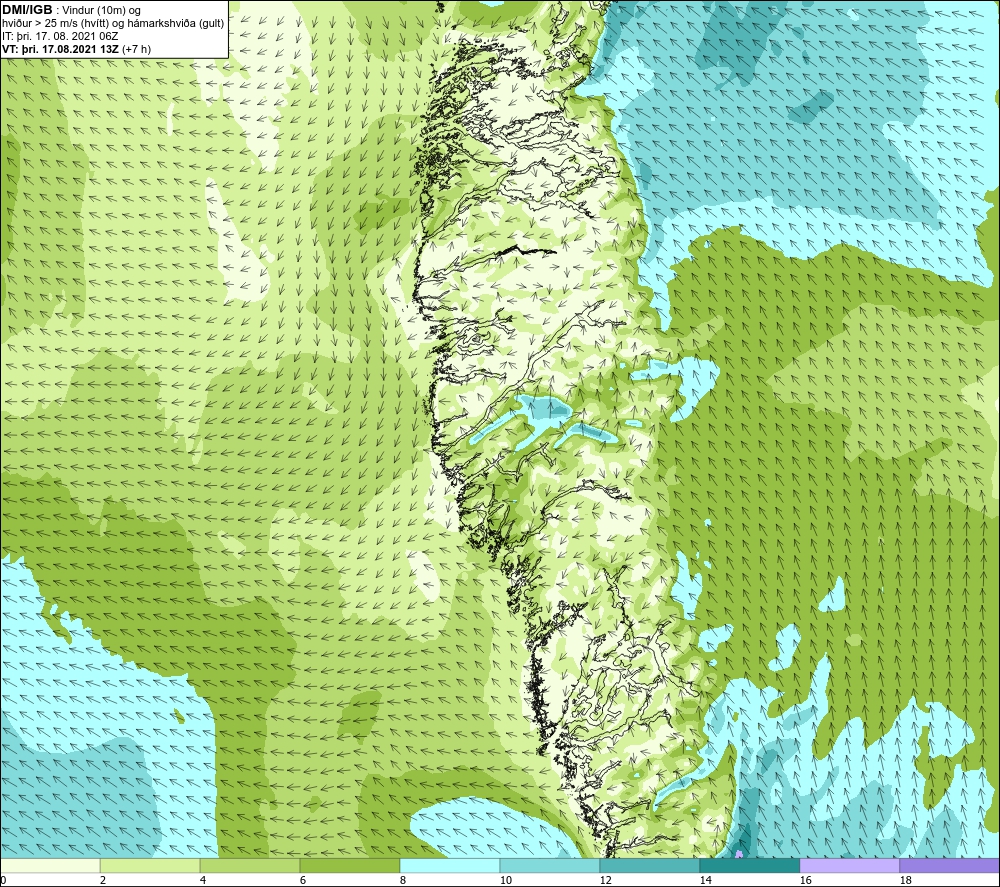The width and height of the screenshot is (1000, 887).
Task: Click the scale label '2'
Action: pos(103,880)
